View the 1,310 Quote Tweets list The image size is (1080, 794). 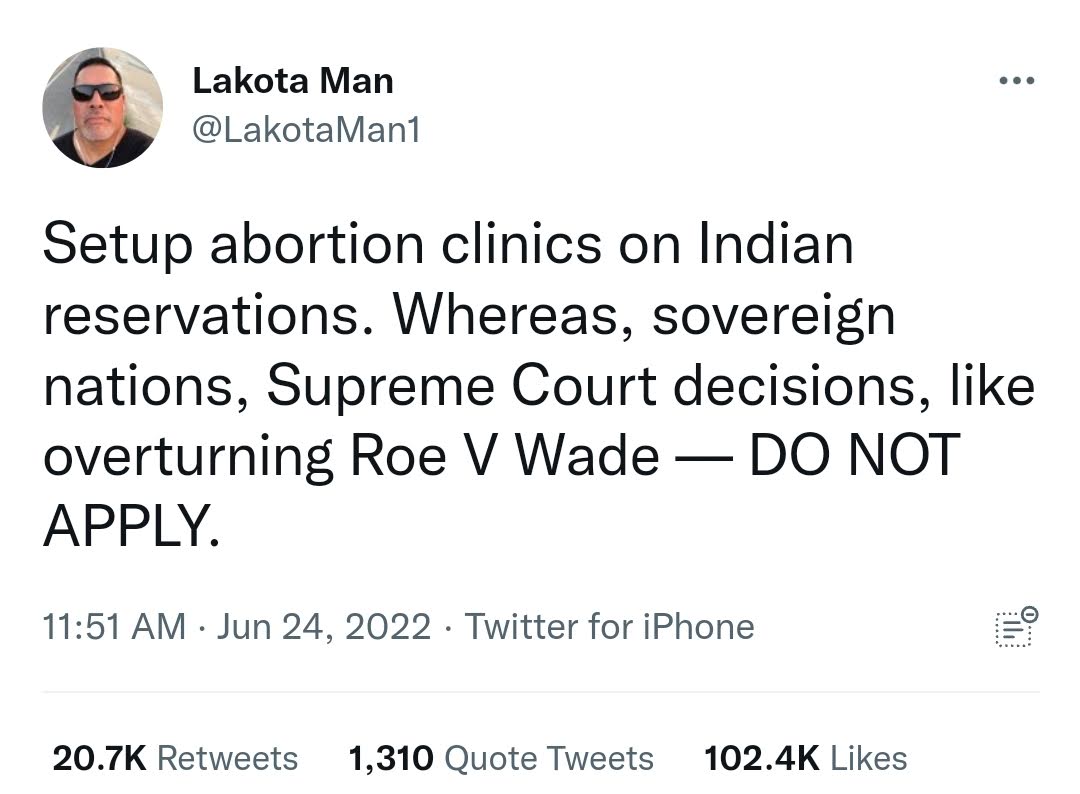[501, 758]
